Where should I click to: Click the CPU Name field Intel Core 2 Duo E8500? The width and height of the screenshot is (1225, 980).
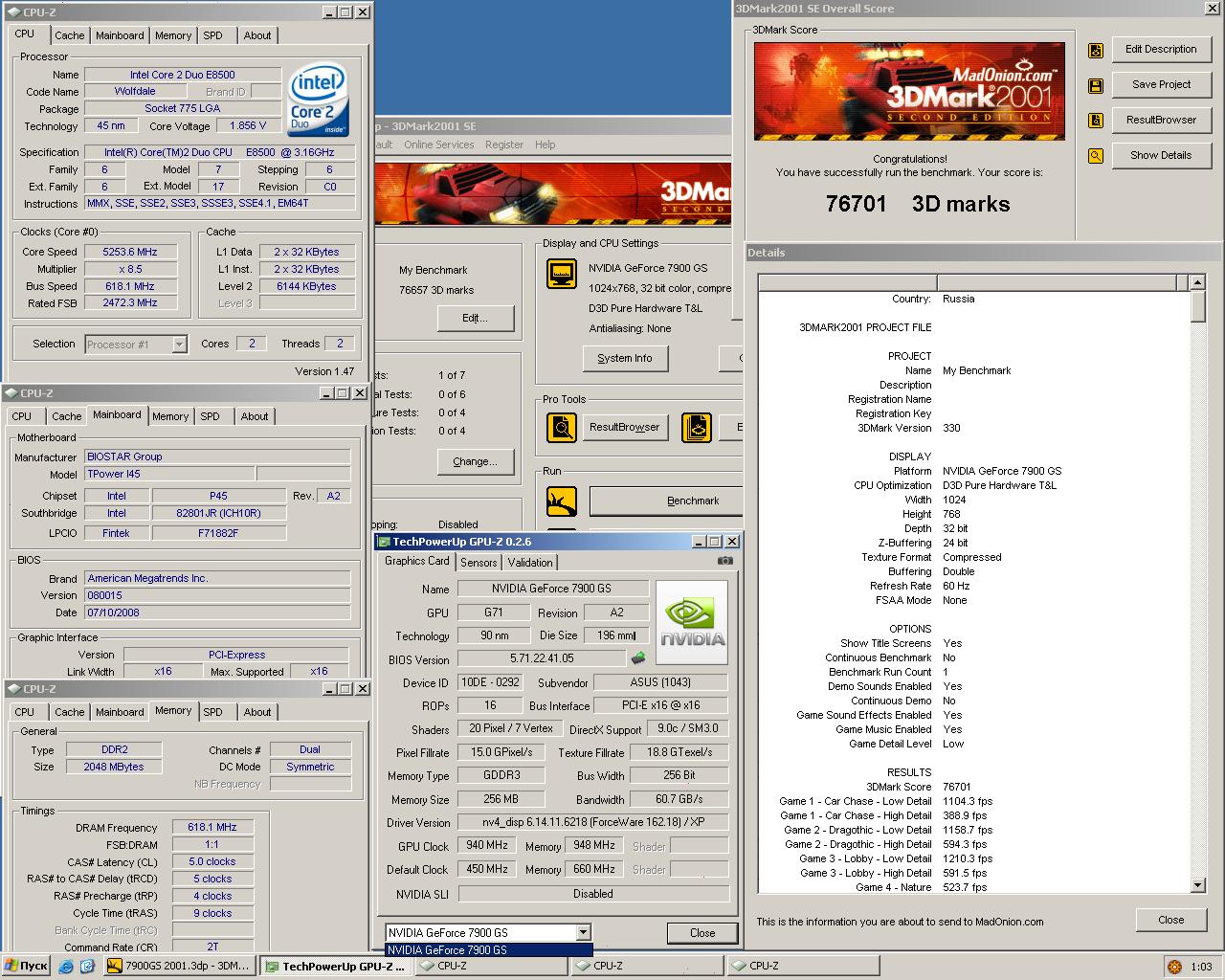pos(183,75)
